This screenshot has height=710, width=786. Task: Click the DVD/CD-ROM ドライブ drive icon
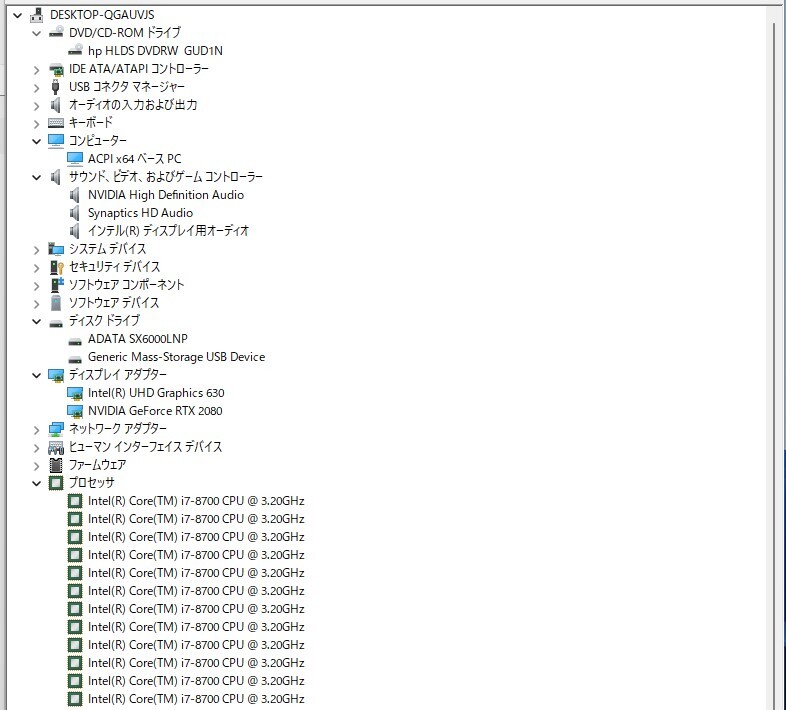tap(56, 33)
